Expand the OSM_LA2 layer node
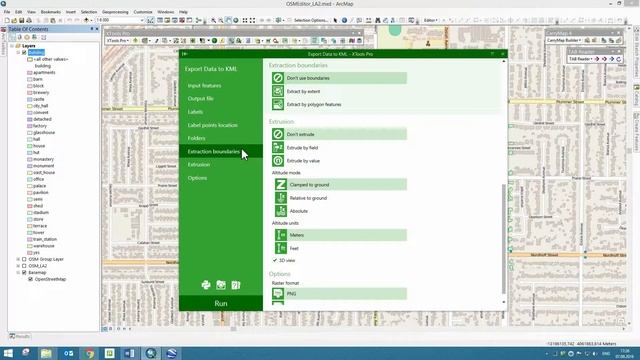This screenshot has width=640, height=360. [18, 266]
